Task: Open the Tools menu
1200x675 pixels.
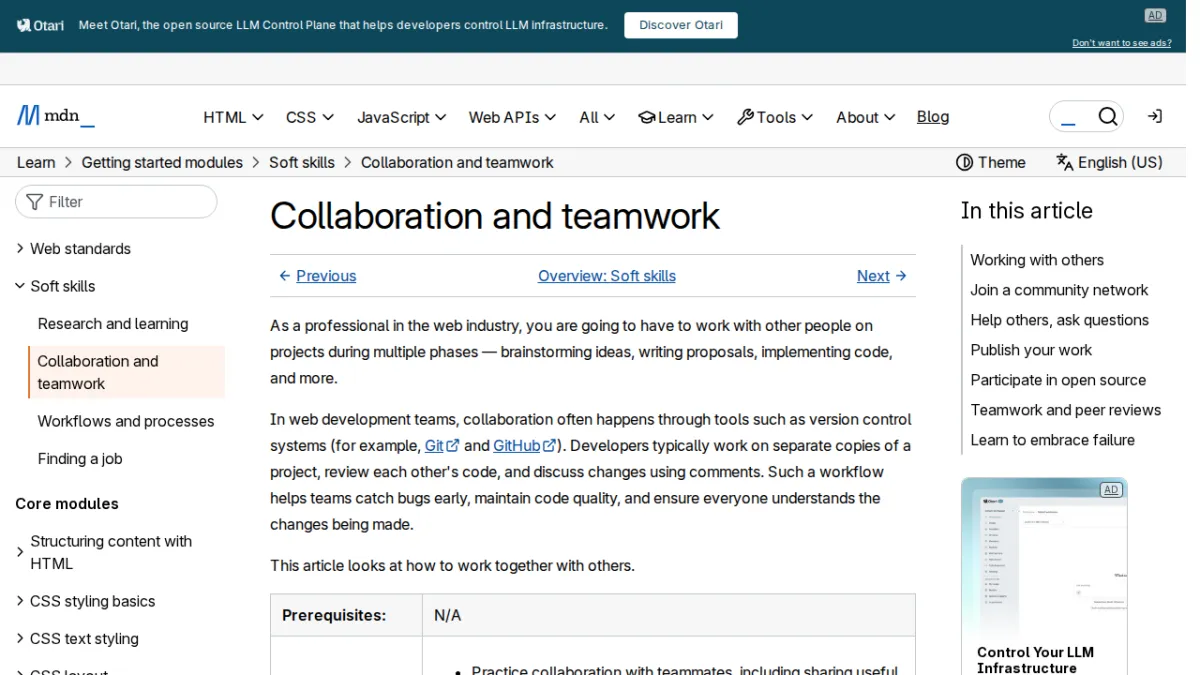Action: pyautogui.click(x=775, y=117)
